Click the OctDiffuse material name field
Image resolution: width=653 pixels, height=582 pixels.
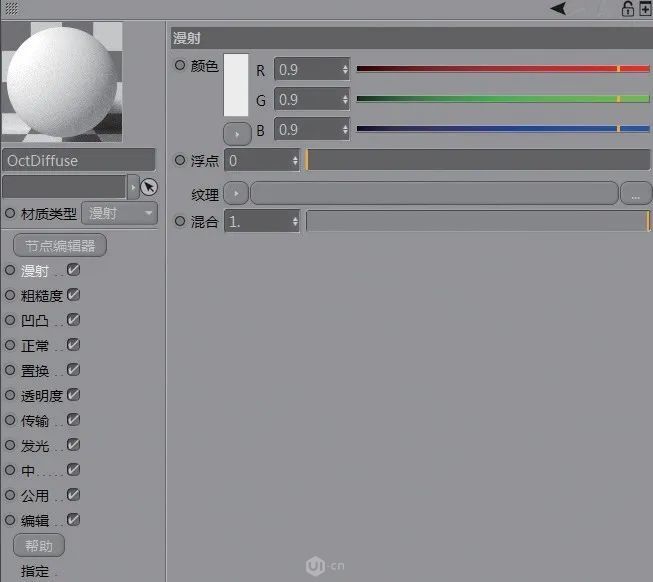click(x=80, y=160)
